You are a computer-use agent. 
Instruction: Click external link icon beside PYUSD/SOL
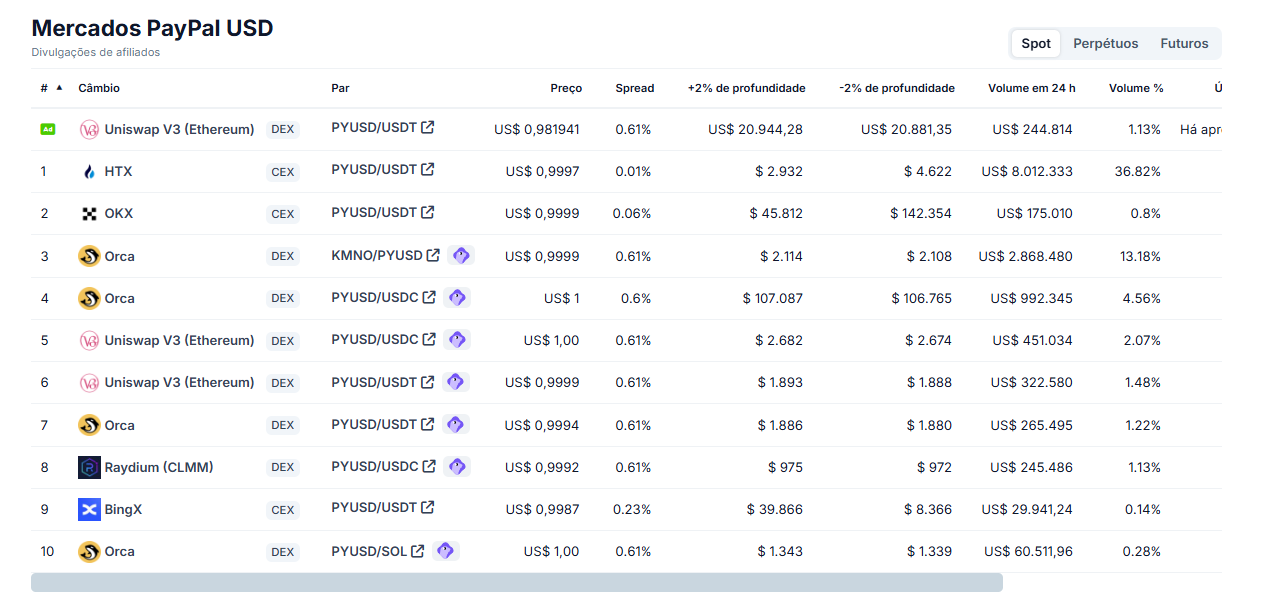point(418,550)
